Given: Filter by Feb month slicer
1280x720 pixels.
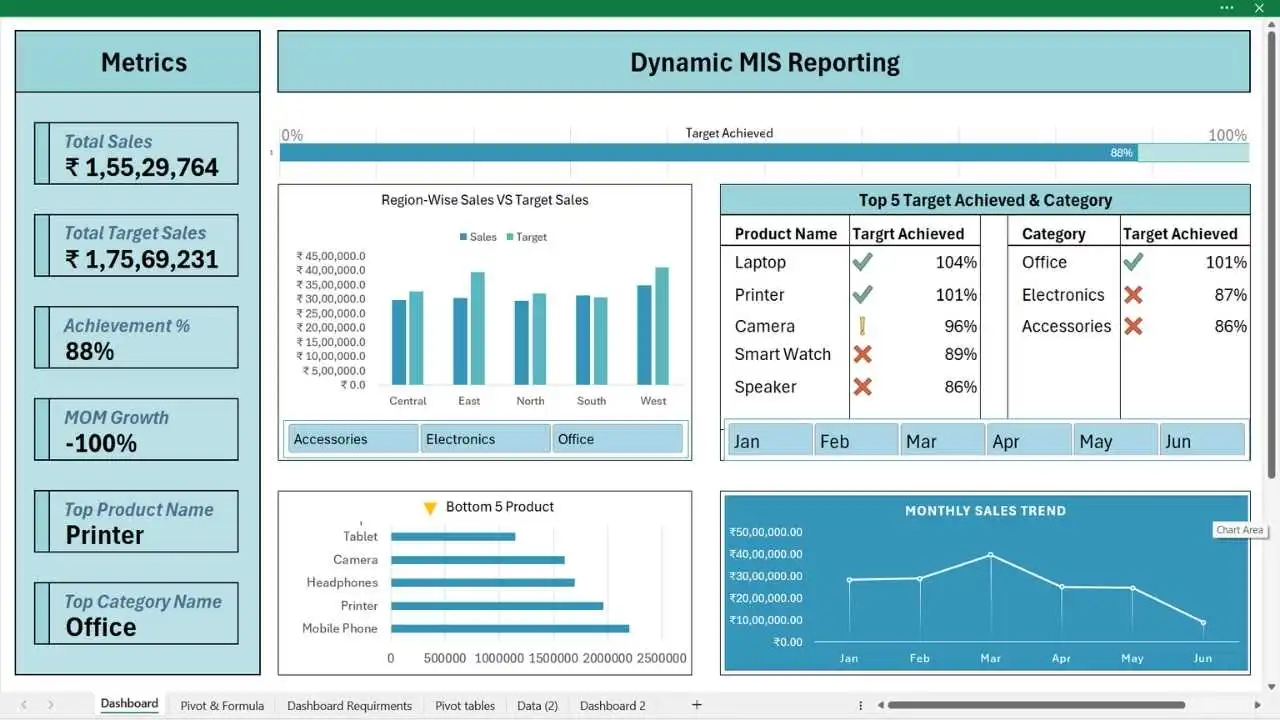Looking at the screenshot, I should pos(856,441).
